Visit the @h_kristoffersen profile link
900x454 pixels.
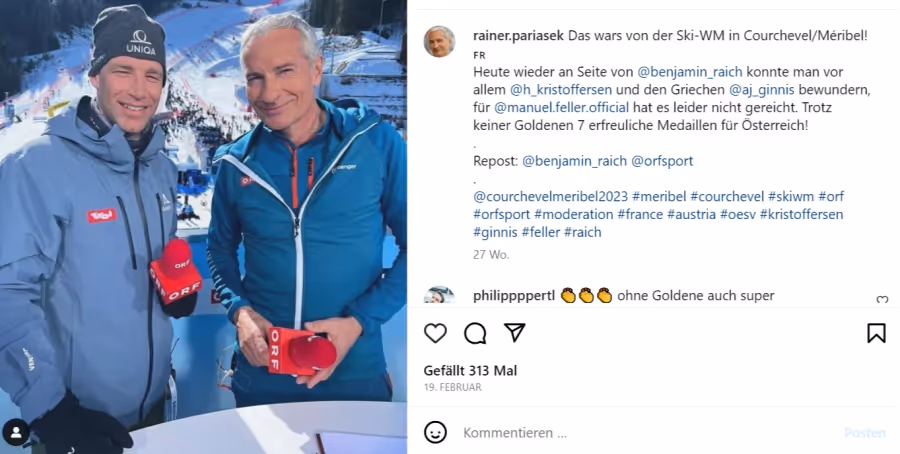coord(561,90)
